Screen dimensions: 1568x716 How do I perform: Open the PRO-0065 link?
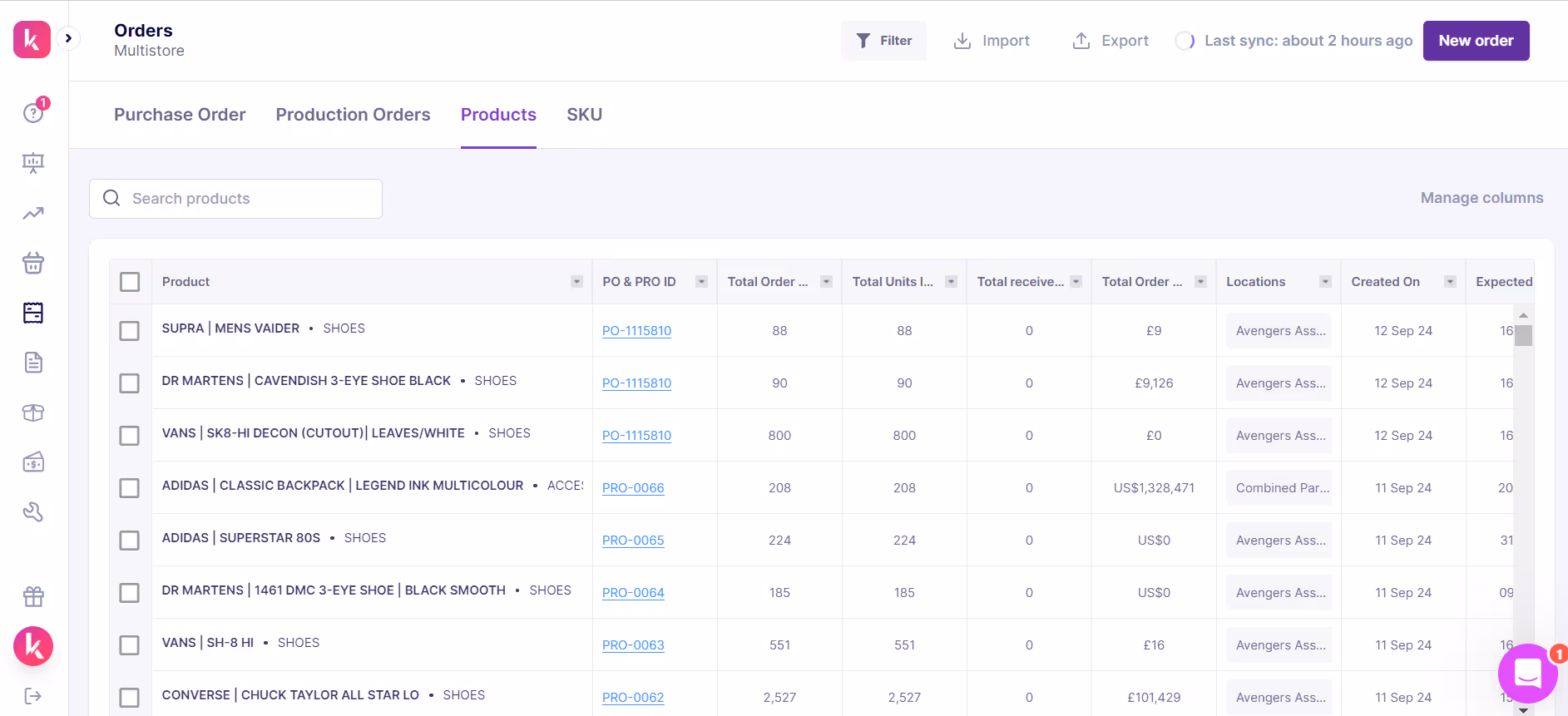click(x=633, y=541)
